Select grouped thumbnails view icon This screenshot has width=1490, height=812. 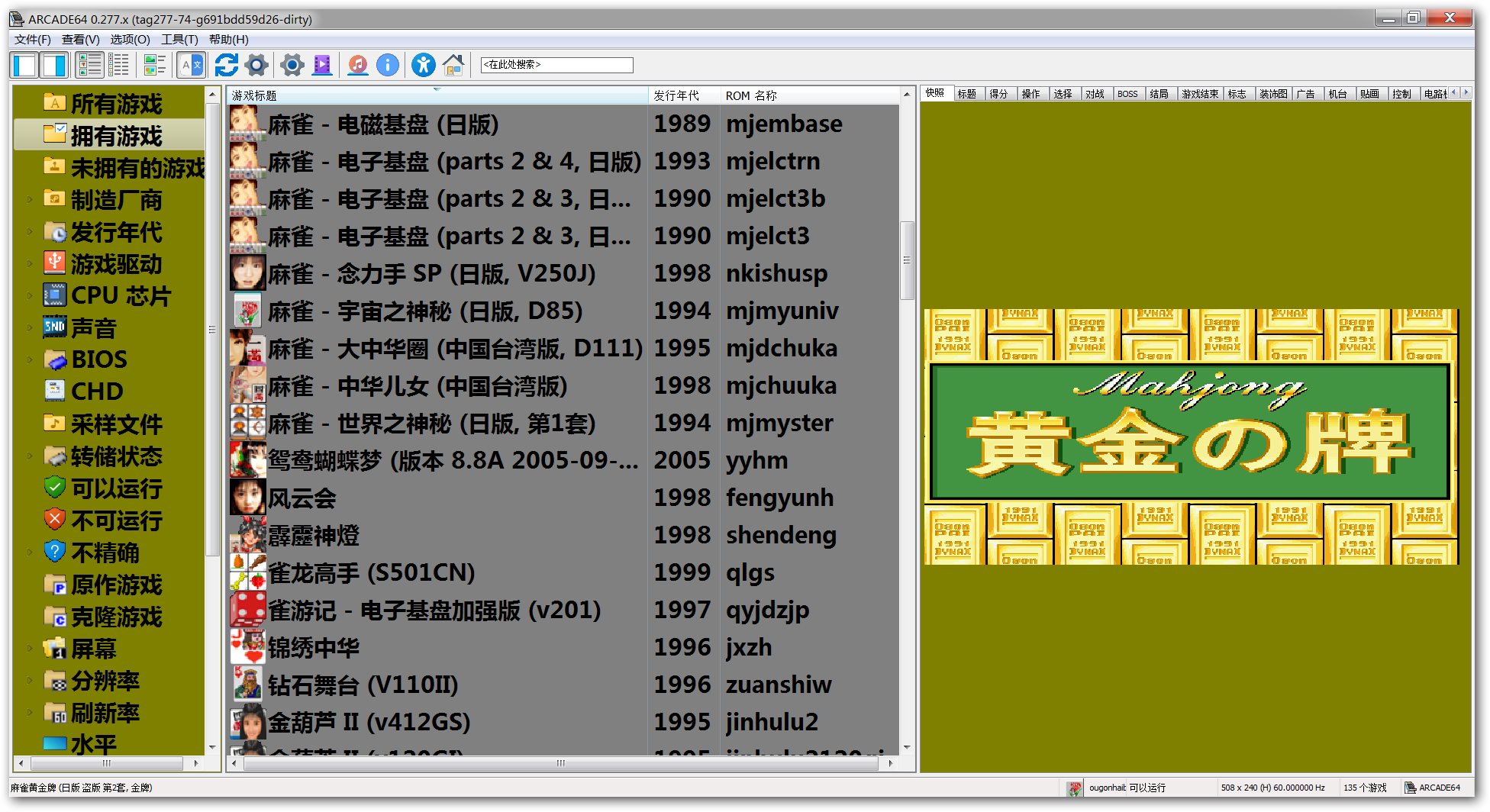(155, 66)
